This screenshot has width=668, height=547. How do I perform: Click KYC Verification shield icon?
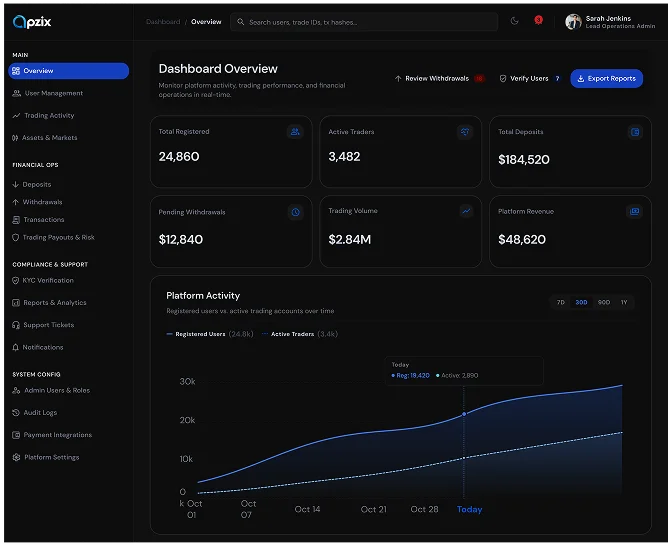pos(16,280)
